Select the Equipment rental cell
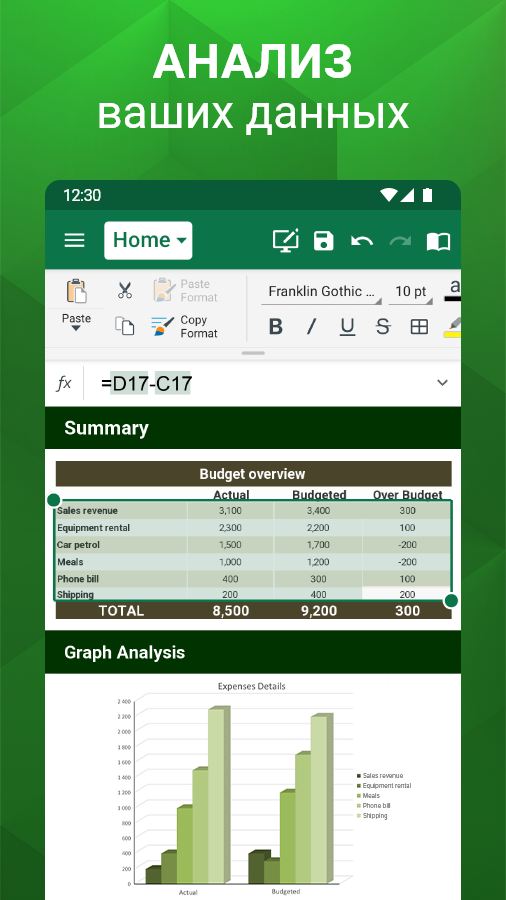The width and height of the screenshot is (506, 900). pyautogui.click(x=121, y=528)
